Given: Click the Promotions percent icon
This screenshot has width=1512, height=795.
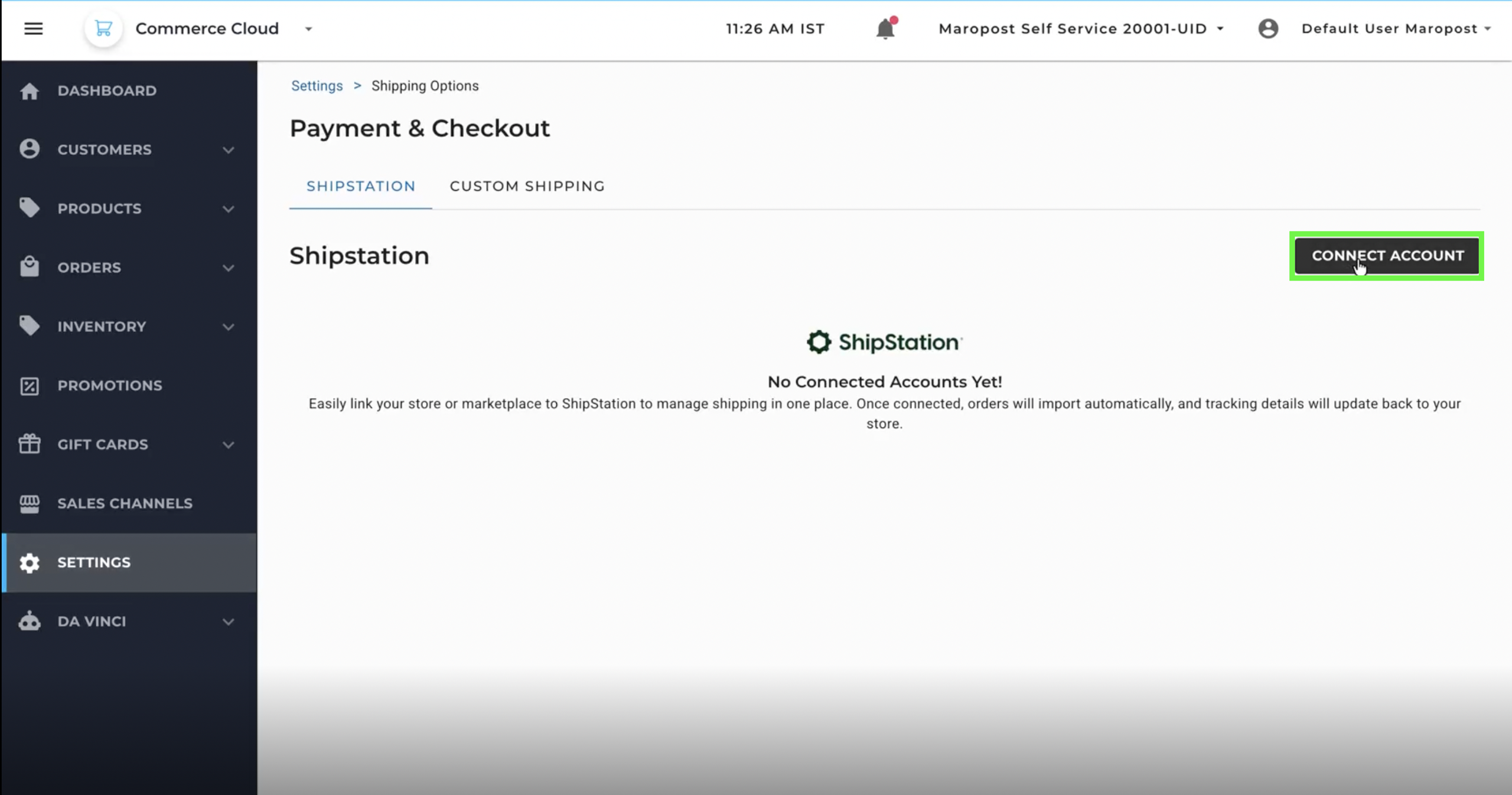Looking at the screenshot, I should point(29,386).
